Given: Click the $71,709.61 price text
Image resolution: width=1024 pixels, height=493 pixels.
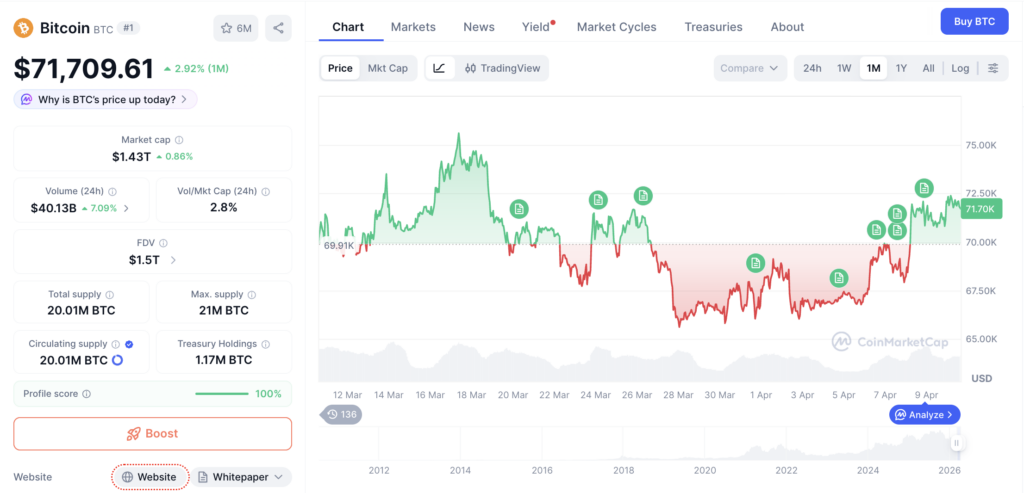Looking at the screenshot, I should [x=84, y=69].
